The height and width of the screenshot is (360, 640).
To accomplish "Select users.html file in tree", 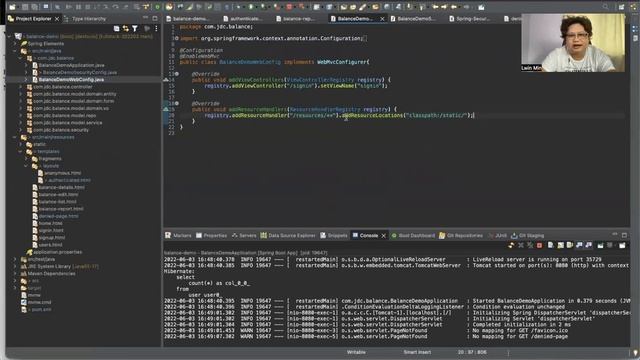I will [x=47, y=245].
